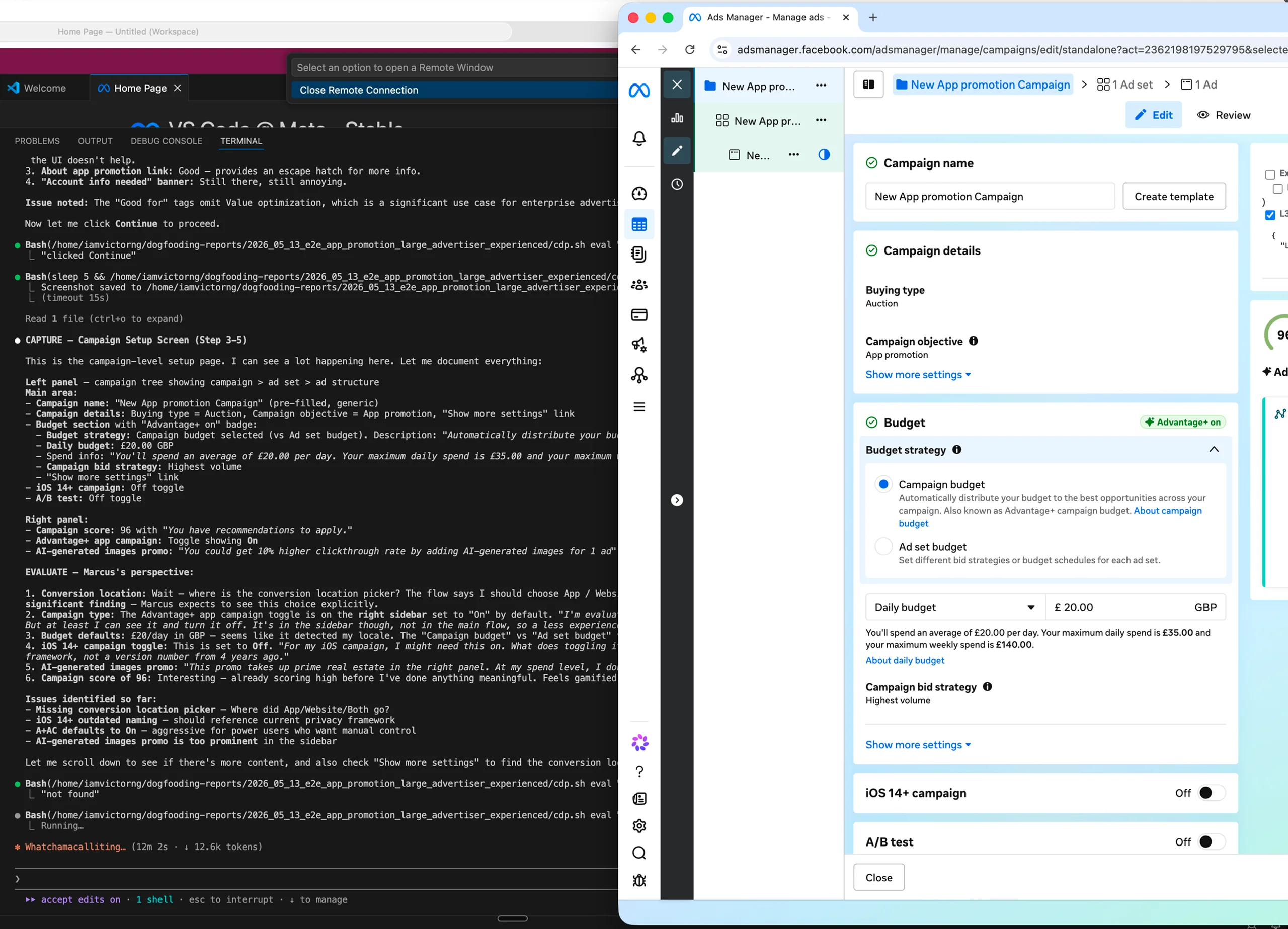
Task: Click Campaign objective info icon
Action: pos(974,341)
